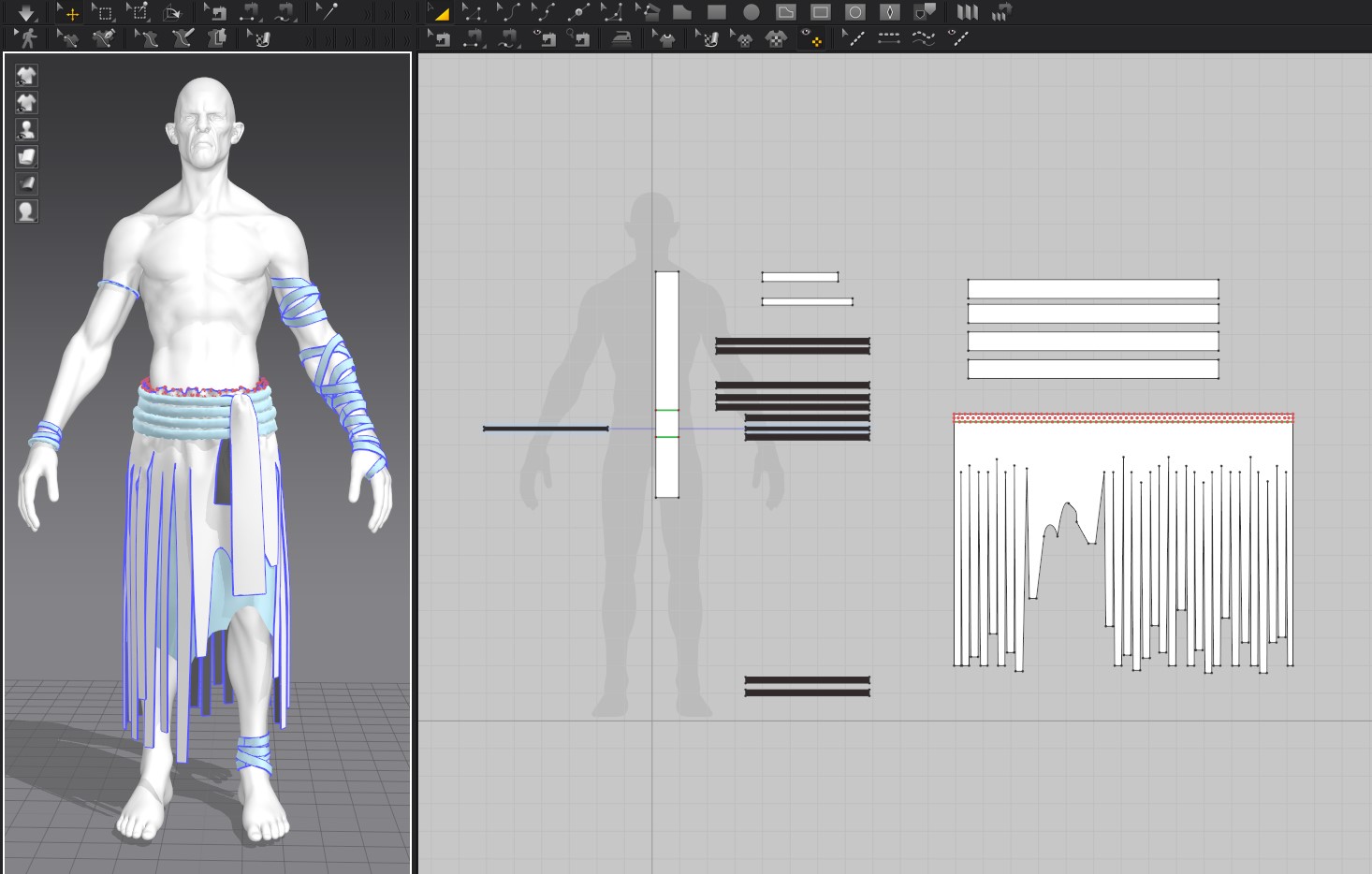Image resolution: width=1372 pixels, height=874 pixels.
Task: Expand the first hidden toolbar chevron
Action: [366, 13]
